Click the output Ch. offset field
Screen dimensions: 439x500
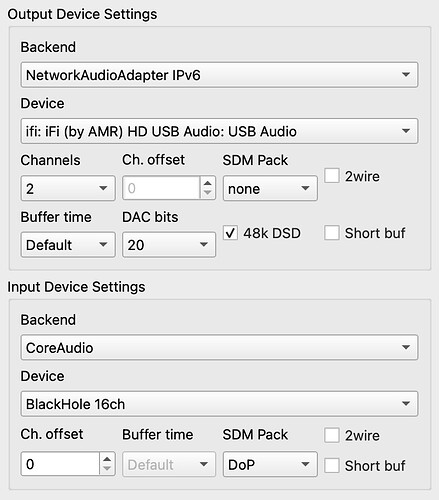(161, 188)
